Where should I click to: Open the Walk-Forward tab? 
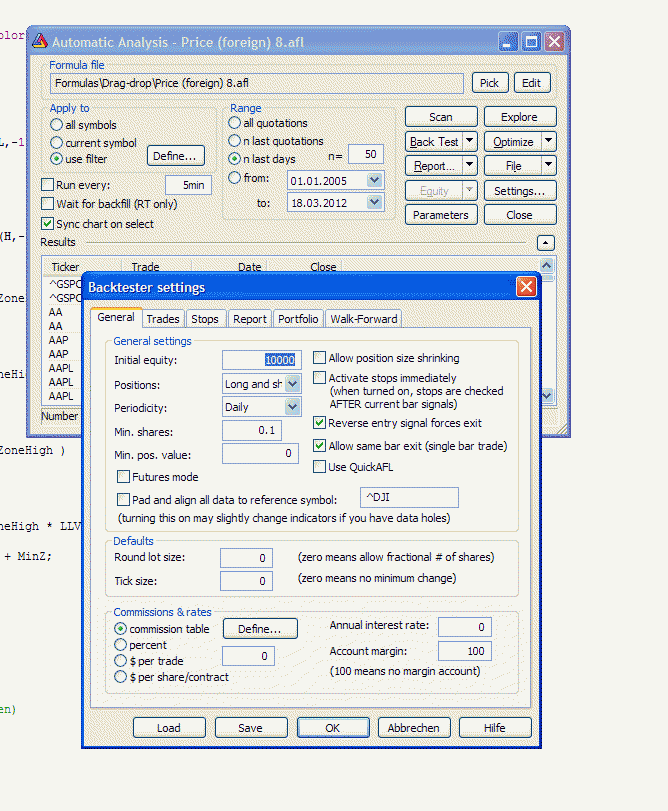[364, 319]
